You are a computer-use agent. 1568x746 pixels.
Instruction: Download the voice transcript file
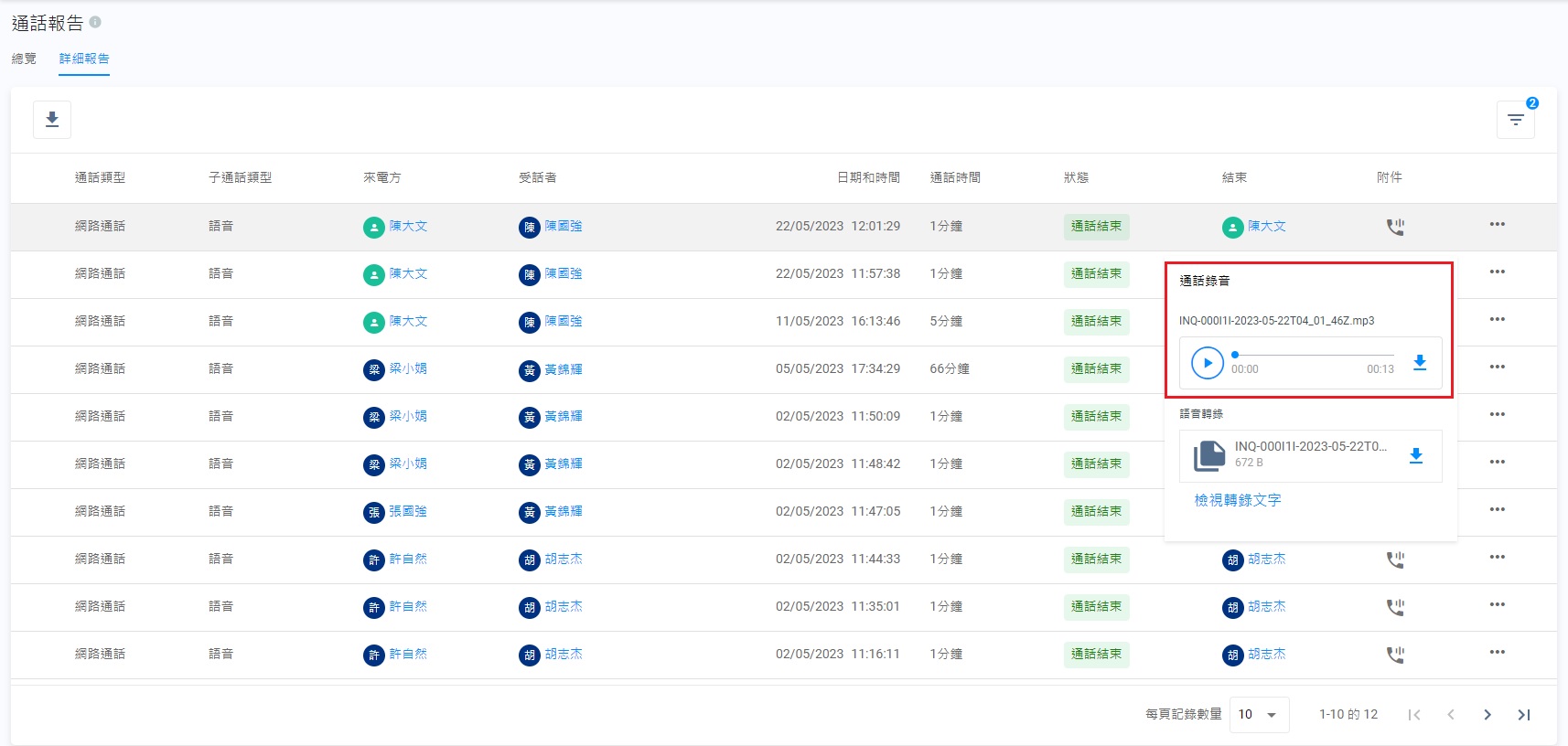coord(1415,455)
